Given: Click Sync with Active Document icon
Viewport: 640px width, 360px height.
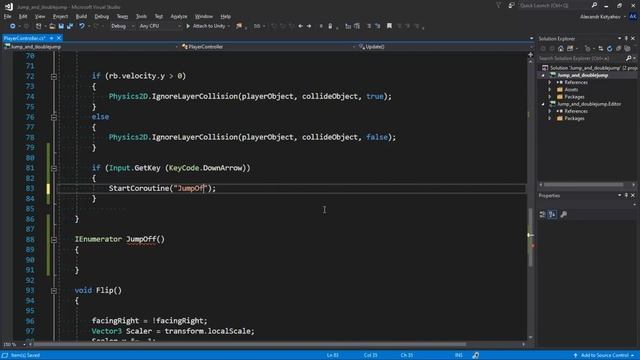Looking at the screenshot, I should point(600,49).
